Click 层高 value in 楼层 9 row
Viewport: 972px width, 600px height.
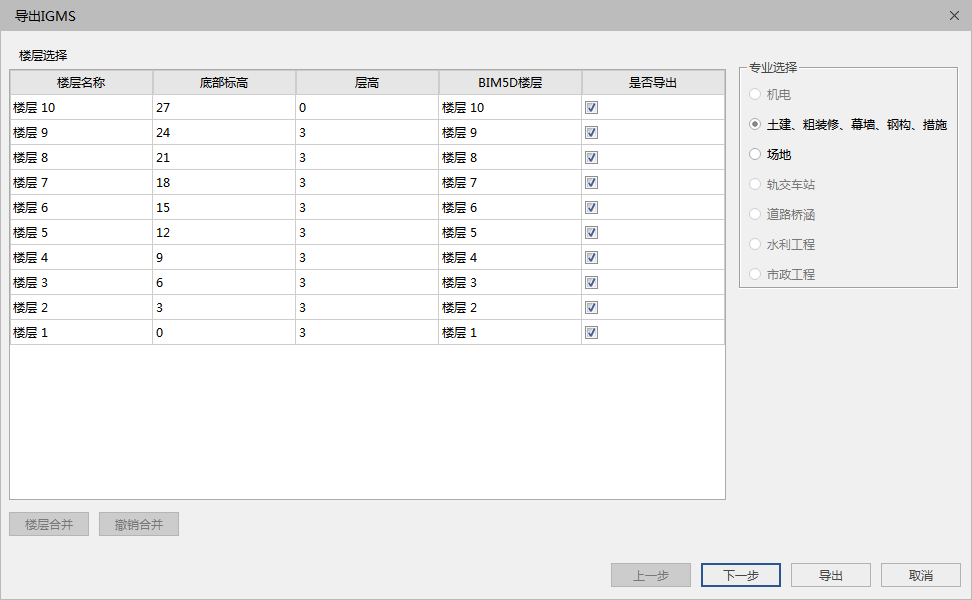coord(367,133)
